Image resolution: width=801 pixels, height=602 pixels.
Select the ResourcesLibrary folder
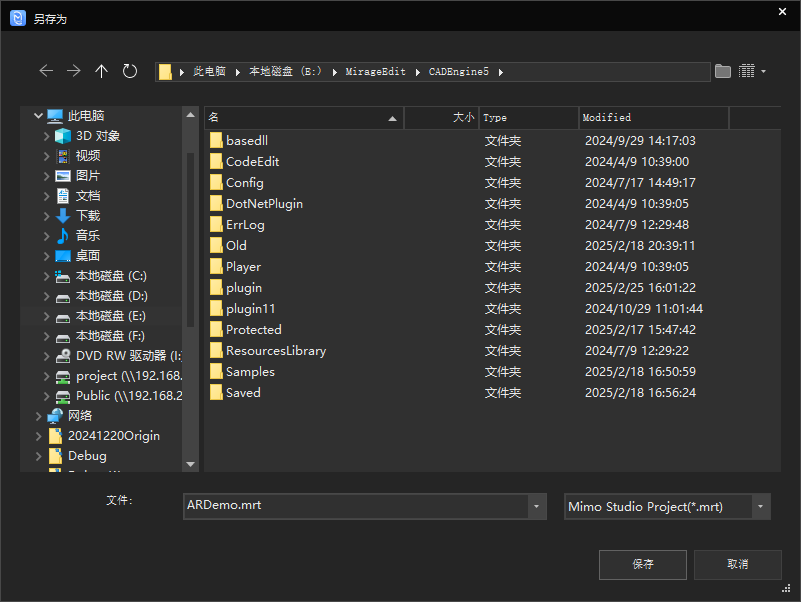[x=275, y=351]
